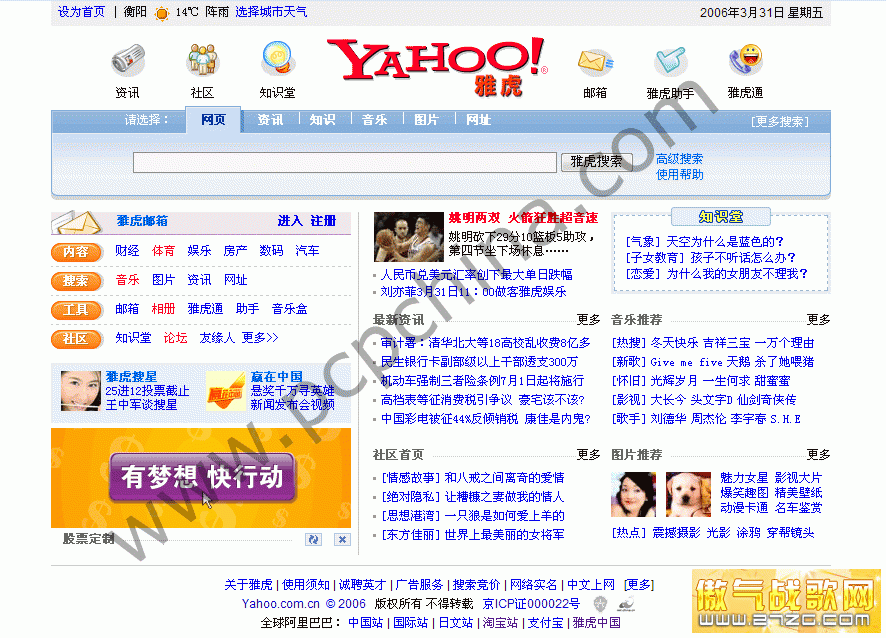Image resolution: width=886 pixels, height=638 pixels.
Task: Close the 股票定制 panel
Action: click(342, 540)
